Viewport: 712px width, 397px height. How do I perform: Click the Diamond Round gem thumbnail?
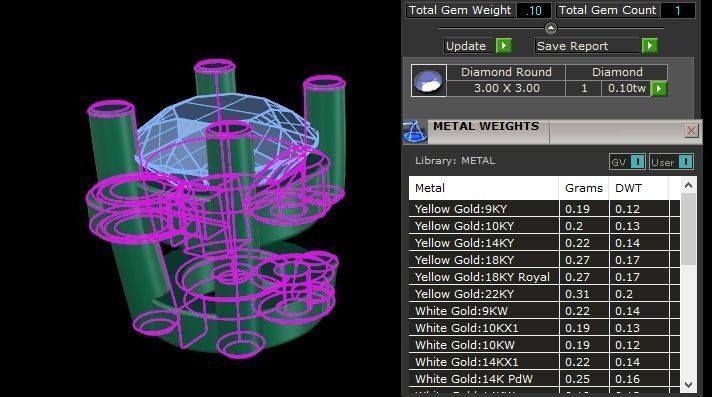coord(429,80)
